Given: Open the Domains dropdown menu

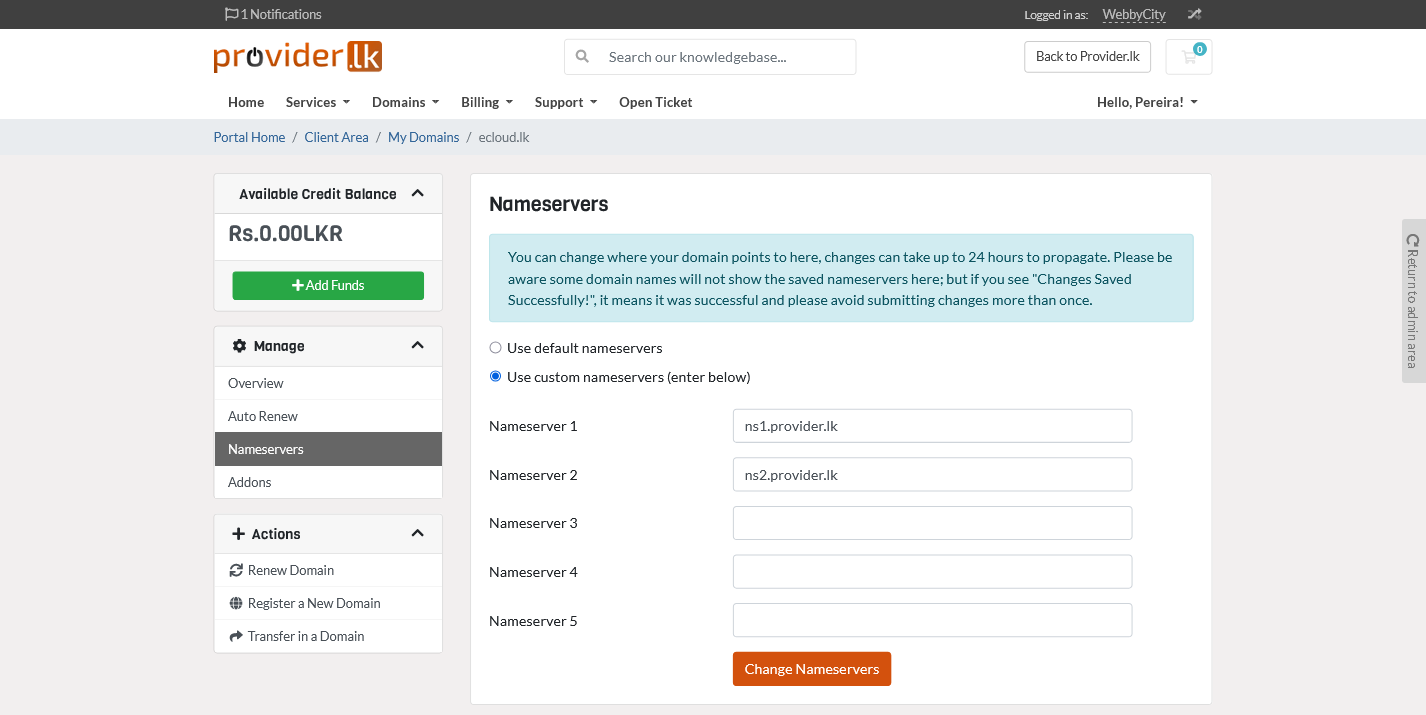Looking at the screenshot, I should click(x=405, y=102).
